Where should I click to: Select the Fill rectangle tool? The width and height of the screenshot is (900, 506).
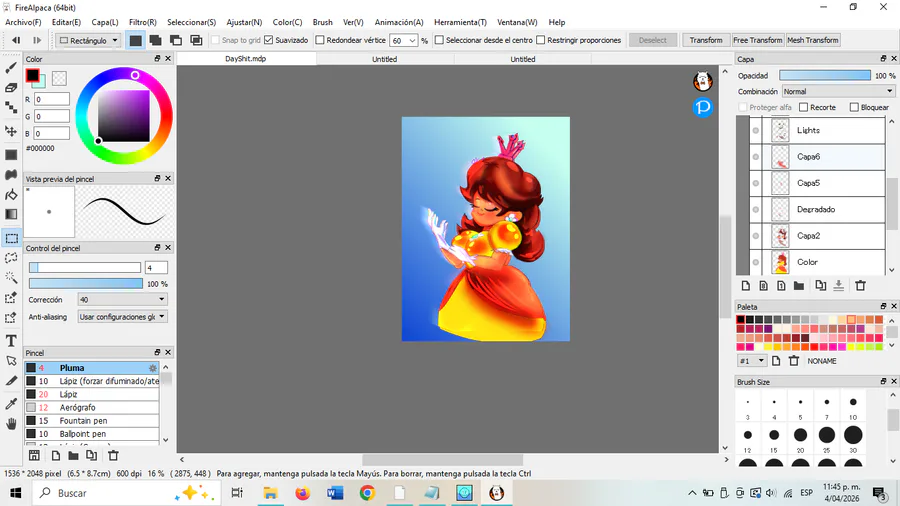[x=11, y=155]
